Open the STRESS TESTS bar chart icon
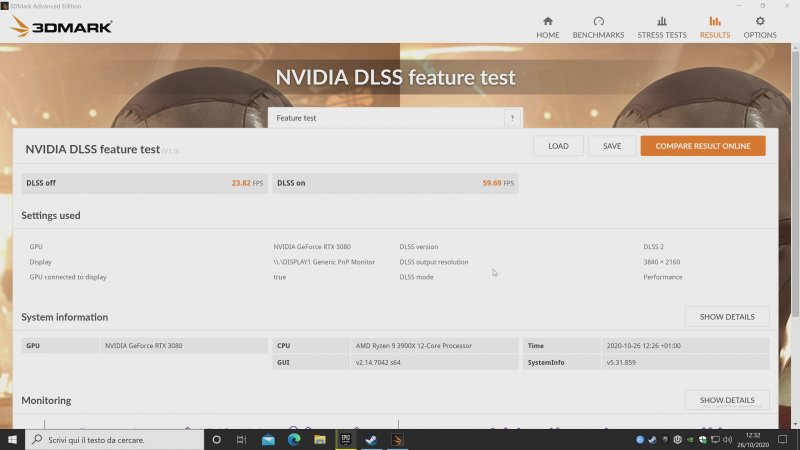 tap(662, 21)
